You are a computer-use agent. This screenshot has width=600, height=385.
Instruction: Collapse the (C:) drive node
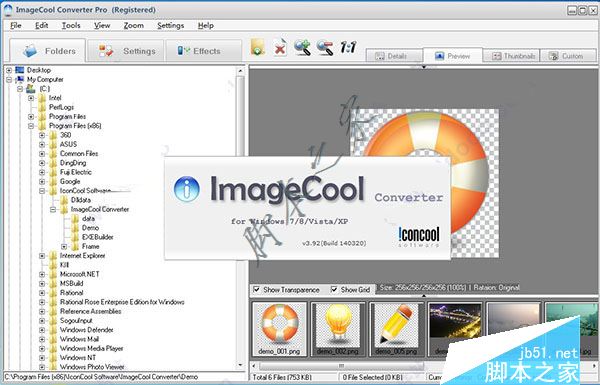pyautogui.click(x=20, y=89)
